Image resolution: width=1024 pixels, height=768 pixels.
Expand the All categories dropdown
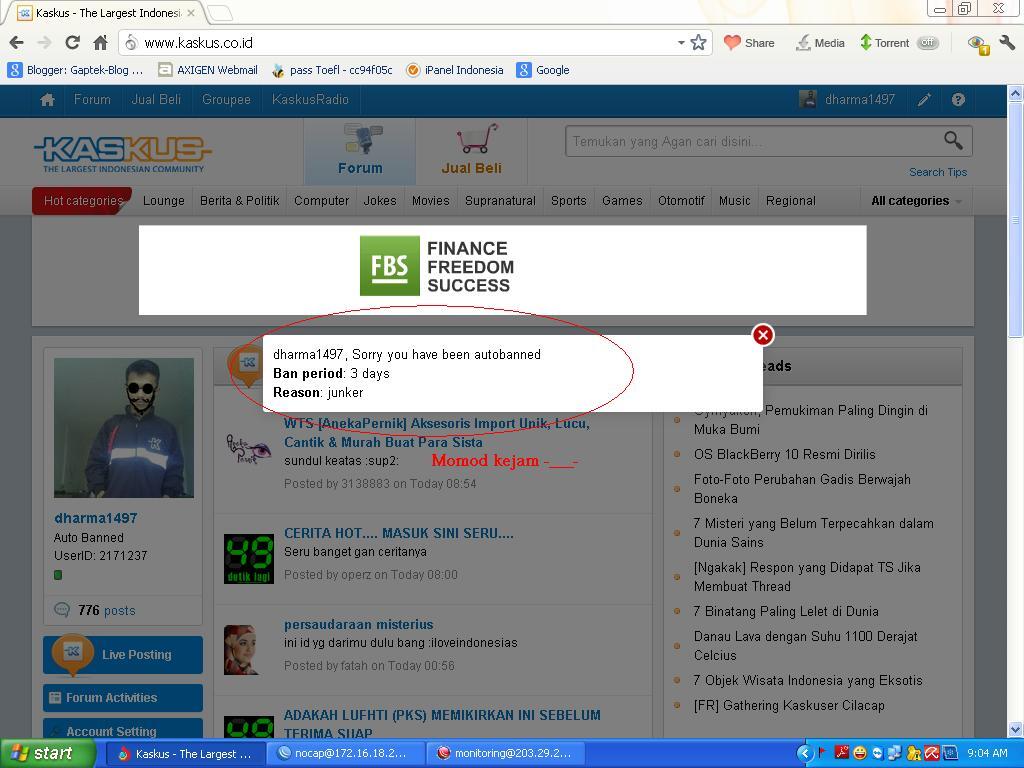click(x=916, y=200)
